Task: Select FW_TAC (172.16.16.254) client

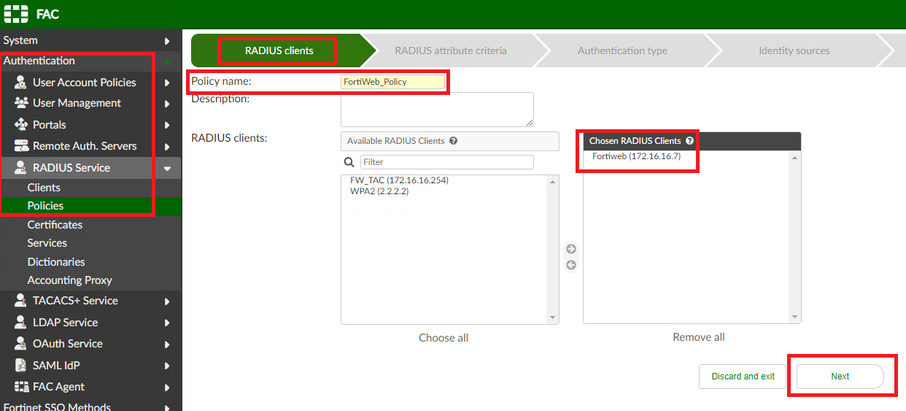Action: (x=399, y=180)
